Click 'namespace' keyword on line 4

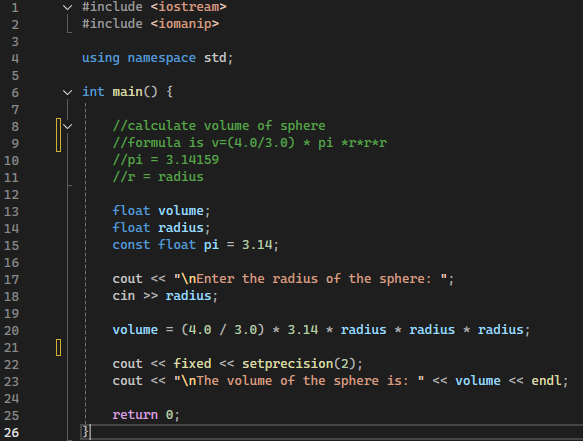coord(161,58)
